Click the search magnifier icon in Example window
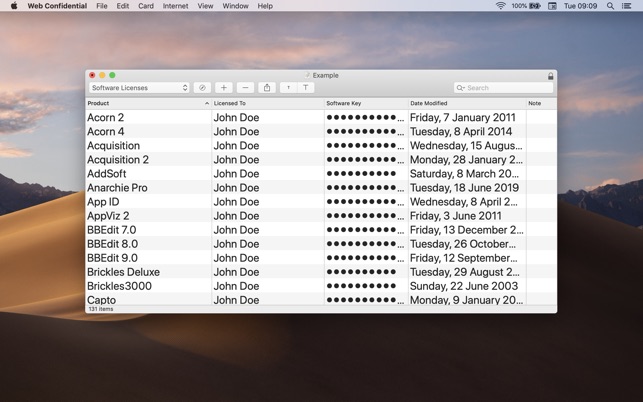Screen dimensions: 643x402 click(x=460, y=88)
